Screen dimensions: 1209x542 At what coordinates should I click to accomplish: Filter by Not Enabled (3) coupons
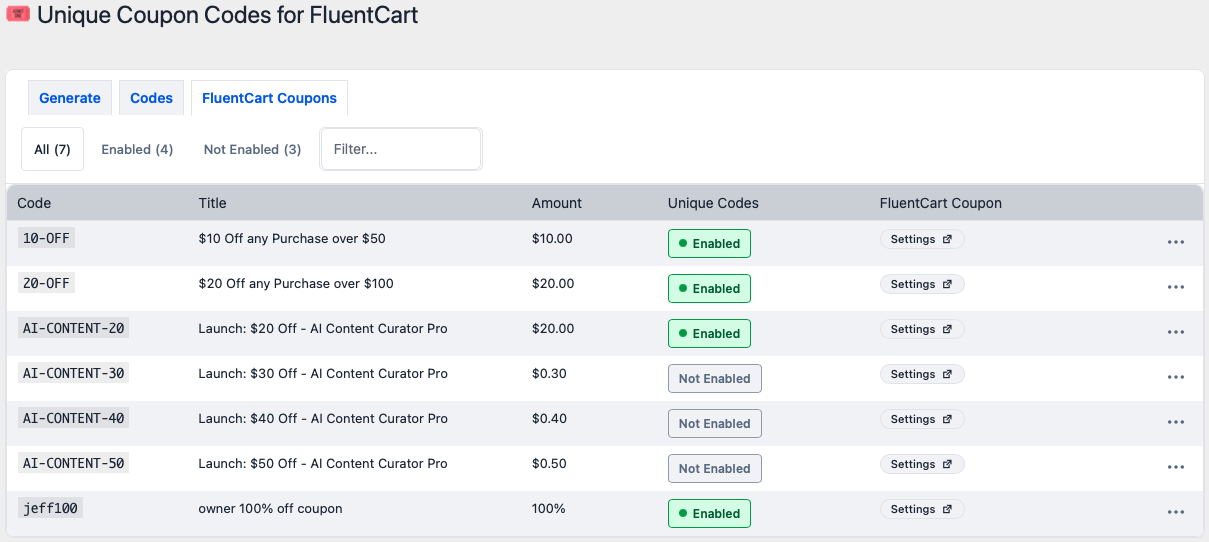pos(252,149)
